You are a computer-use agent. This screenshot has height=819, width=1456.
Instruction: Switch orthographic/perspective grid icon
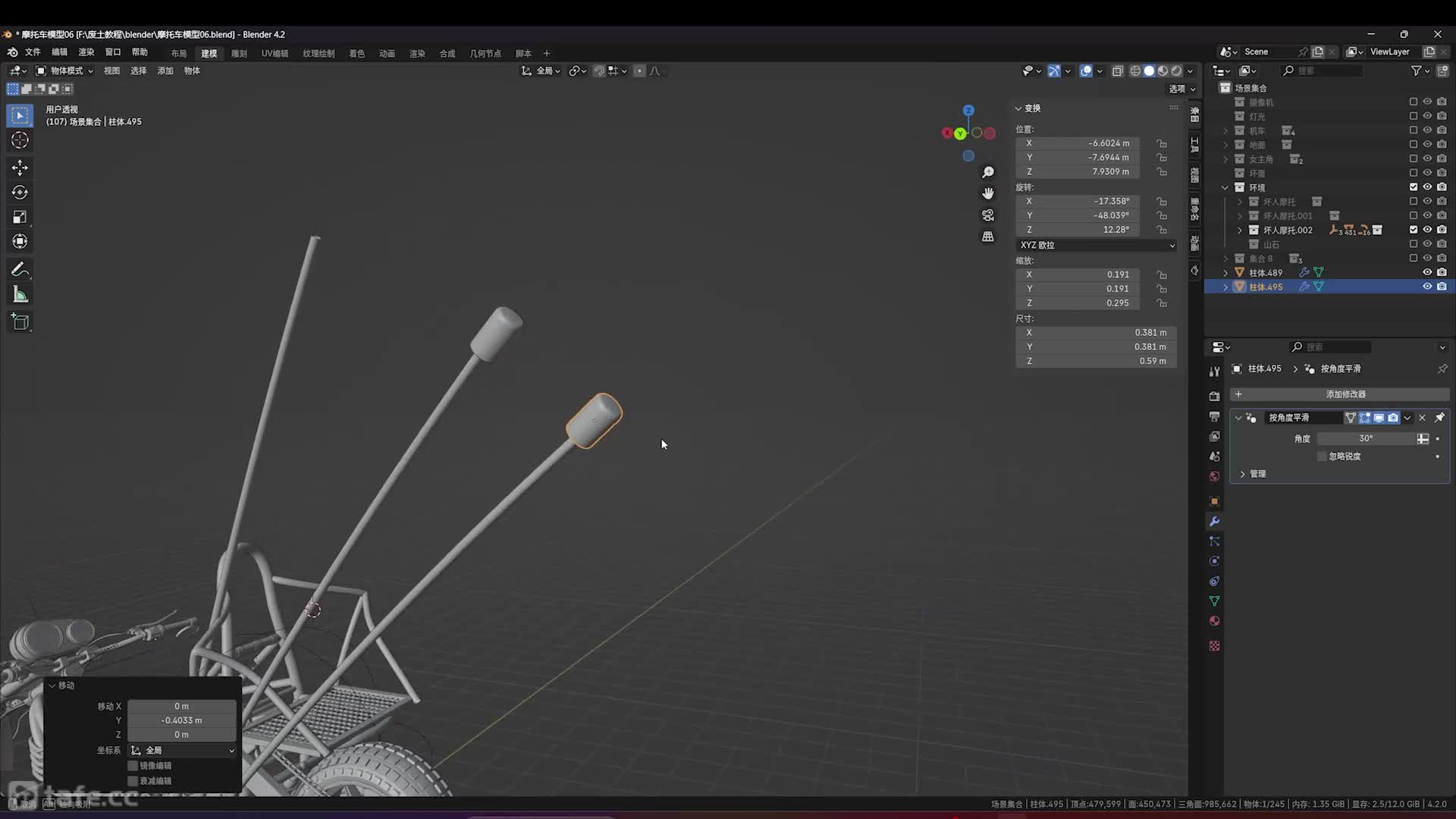pyautogui.click(x=987, y=237)
